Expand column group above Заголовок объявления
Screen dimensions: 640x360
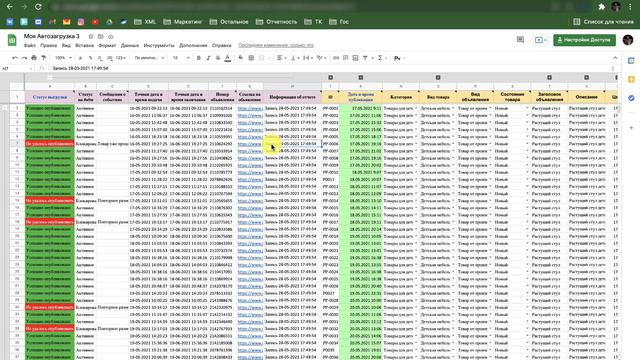point(549,78)
